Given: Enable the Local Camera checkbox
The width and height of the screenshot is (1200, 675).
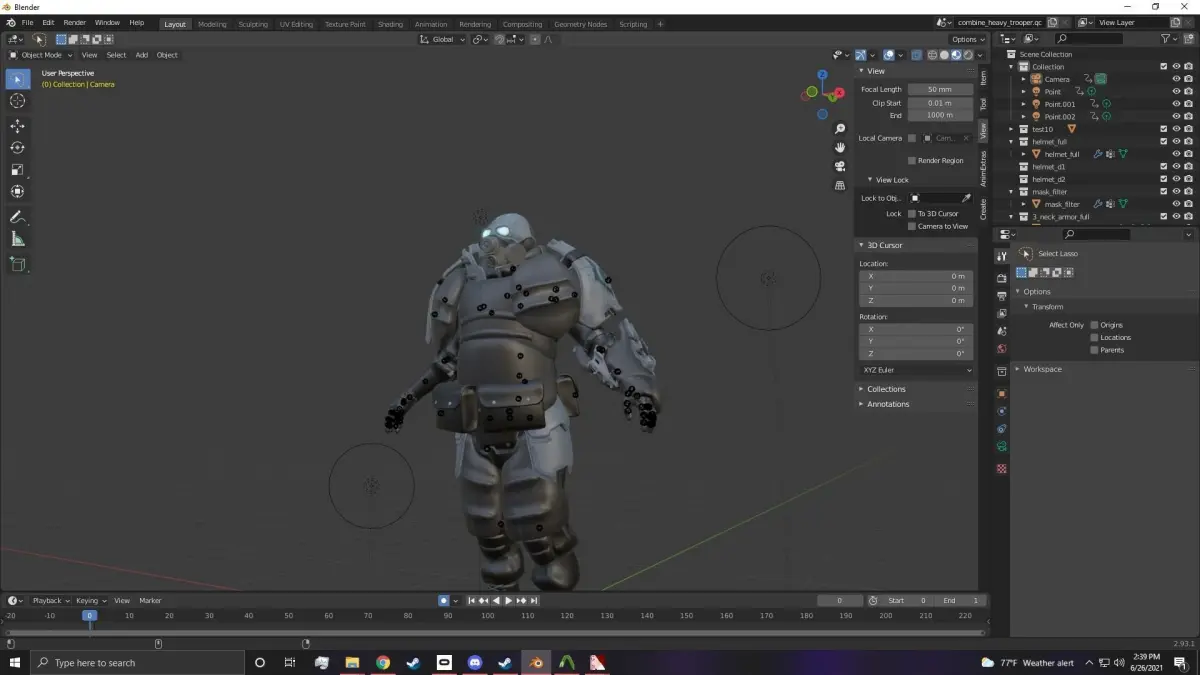Looking at the screenshot, I should 912,138.
